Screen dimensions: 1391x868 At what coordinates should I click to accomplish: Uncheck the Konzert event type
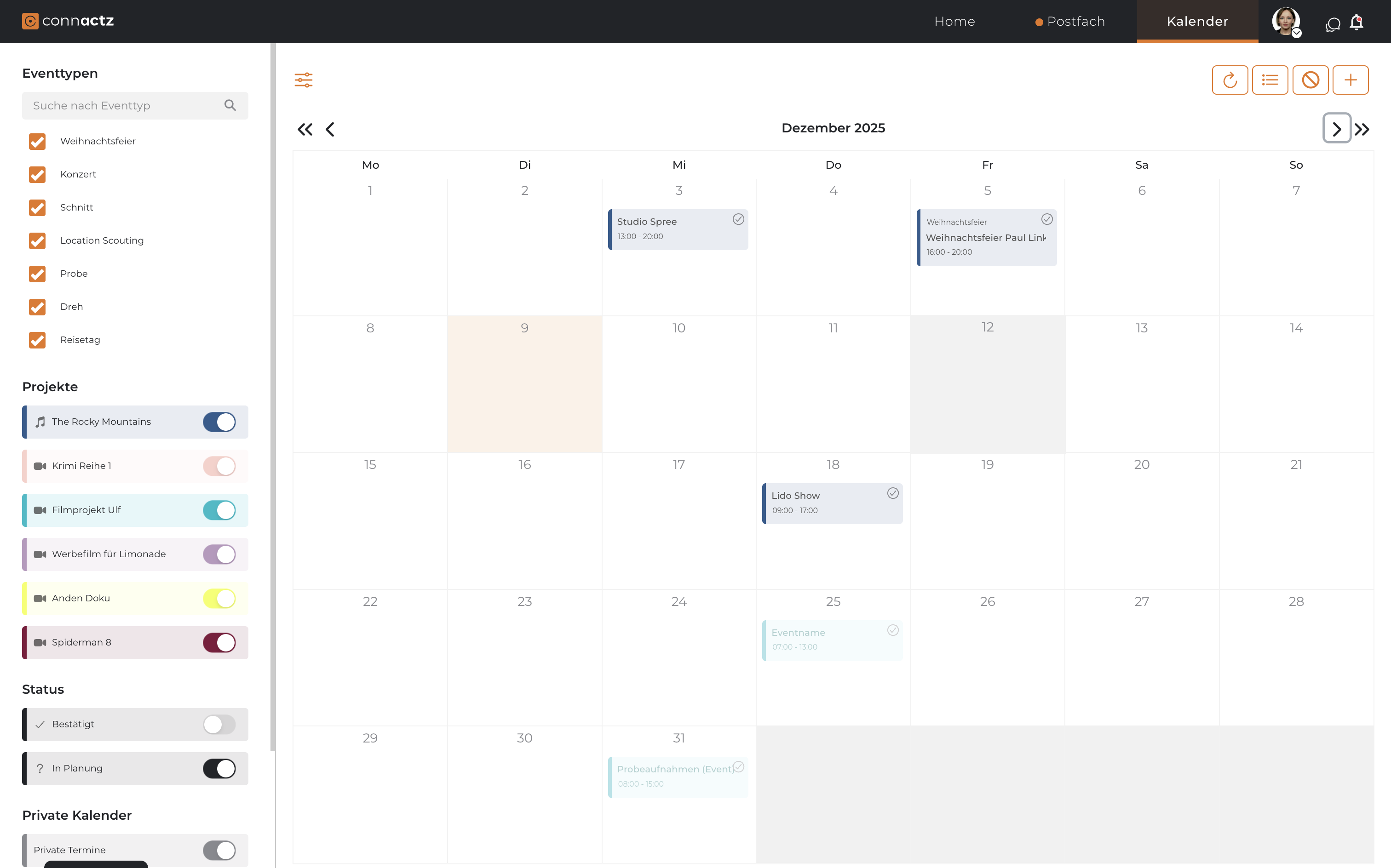(x=37, y=175)
